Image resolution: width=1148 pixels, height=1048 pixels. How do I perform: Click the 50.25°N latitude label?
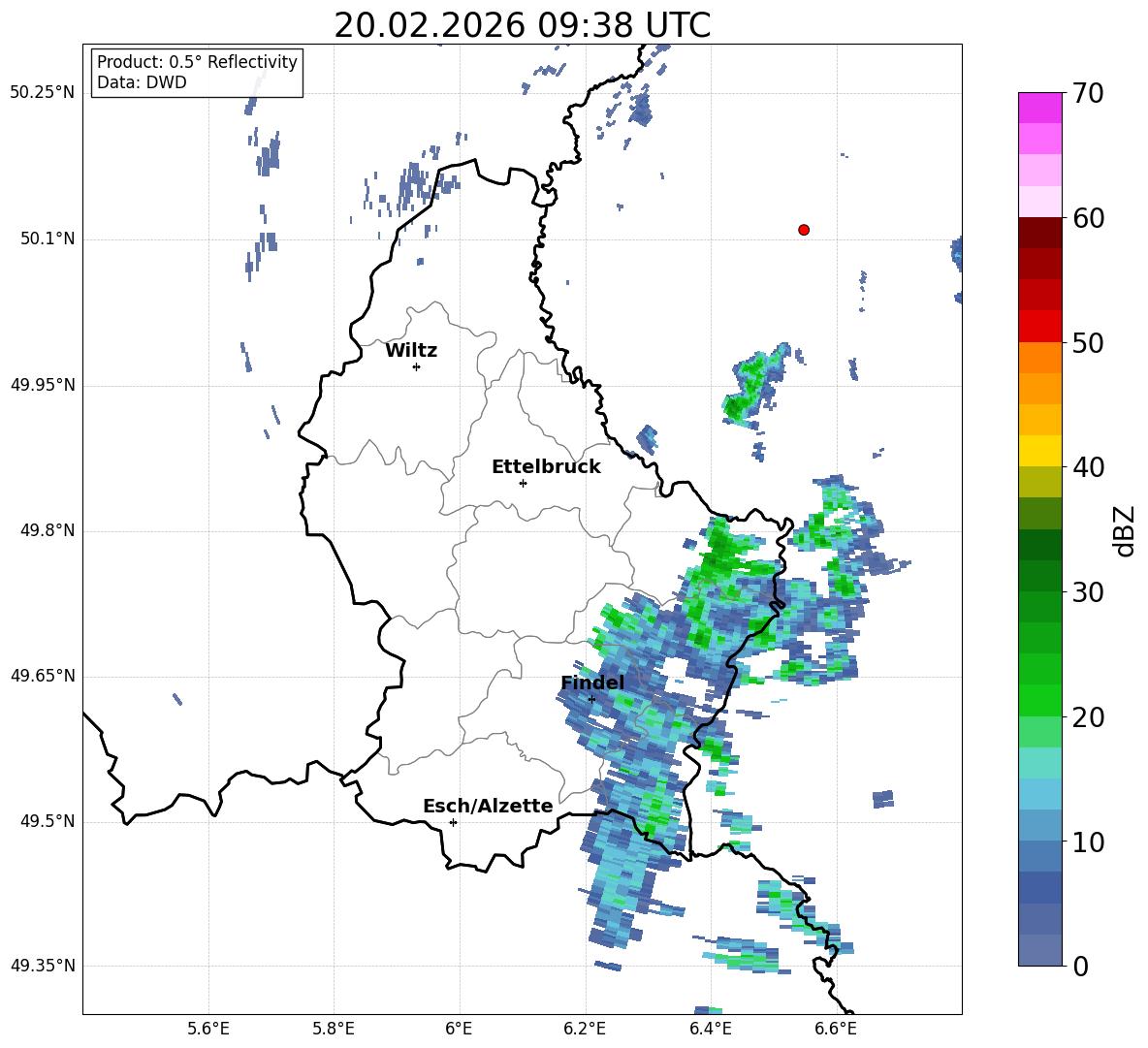tap(43, 93)
